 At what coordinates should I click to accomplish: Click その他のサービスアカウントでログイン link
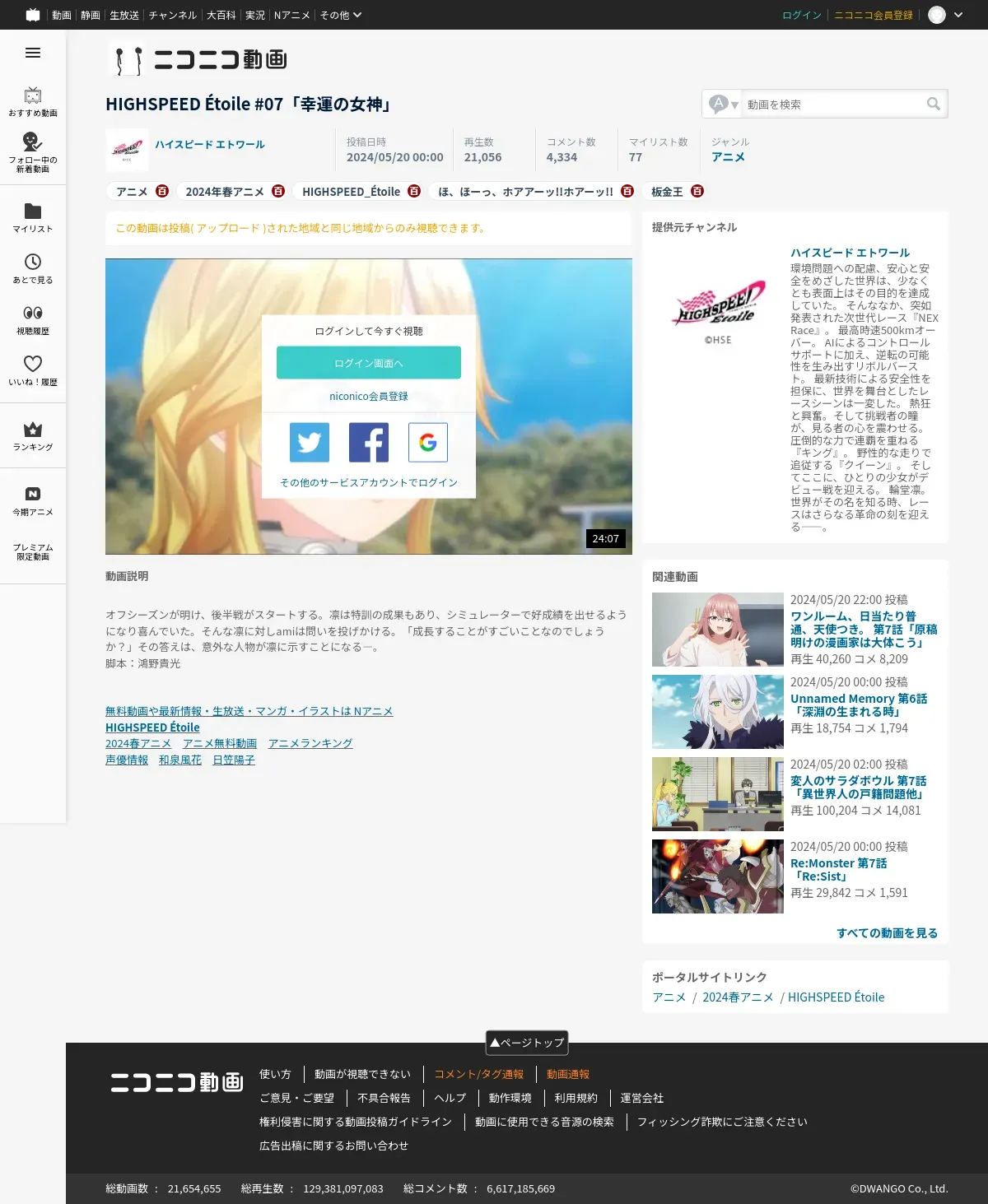369,482
